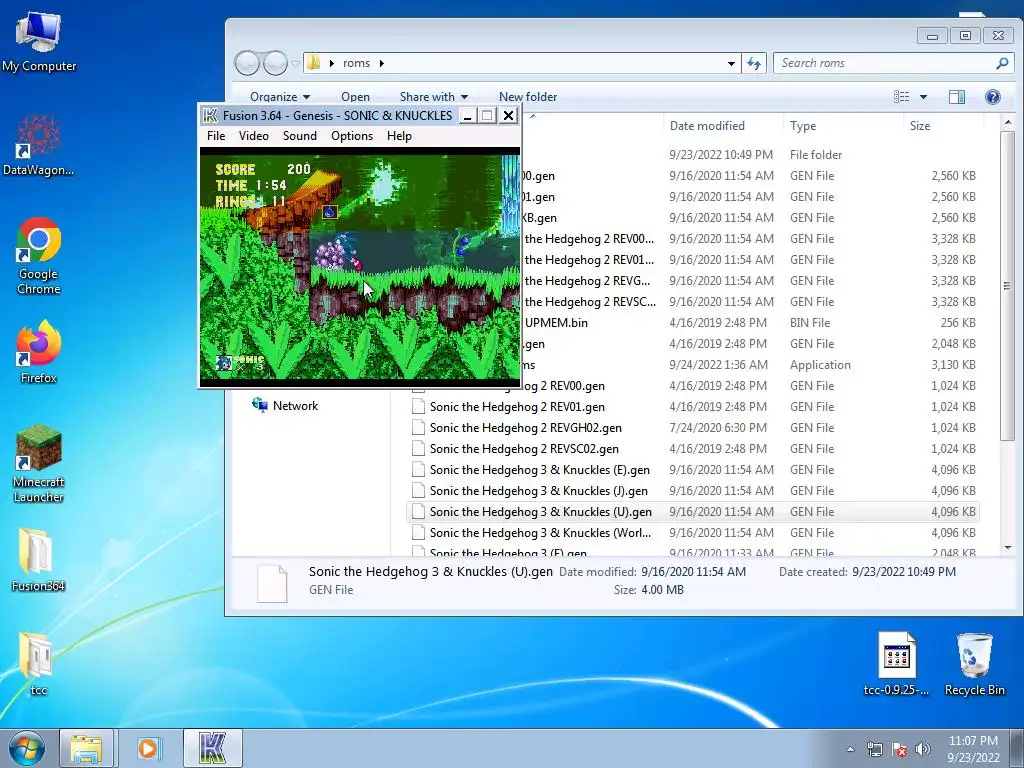Click the Explorer Forward navigation button
The height and width of the screenshot is (768, 1024).
pyautogui.click(x=275, y=63)
